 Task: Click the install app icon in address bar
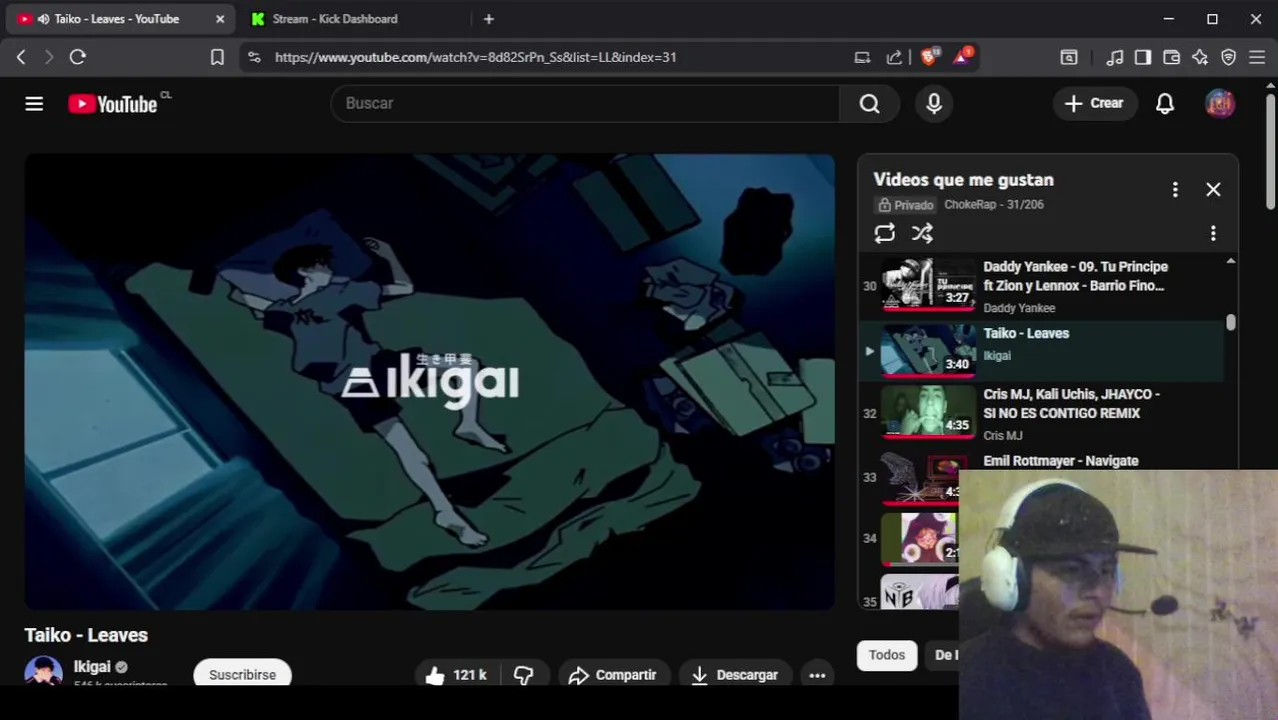tap(862, 57)
